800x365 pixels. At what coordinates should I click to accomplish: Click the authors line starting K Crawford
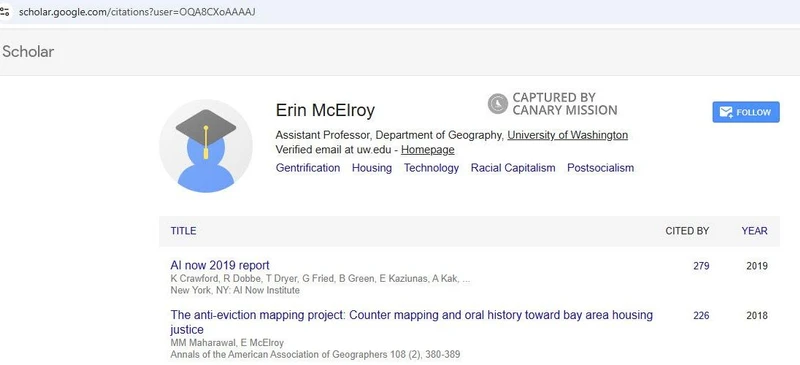click(320, 279)
